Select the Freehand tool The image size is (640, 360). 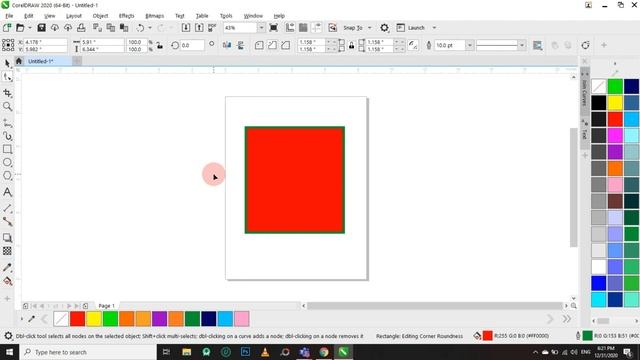click(7, 122)
